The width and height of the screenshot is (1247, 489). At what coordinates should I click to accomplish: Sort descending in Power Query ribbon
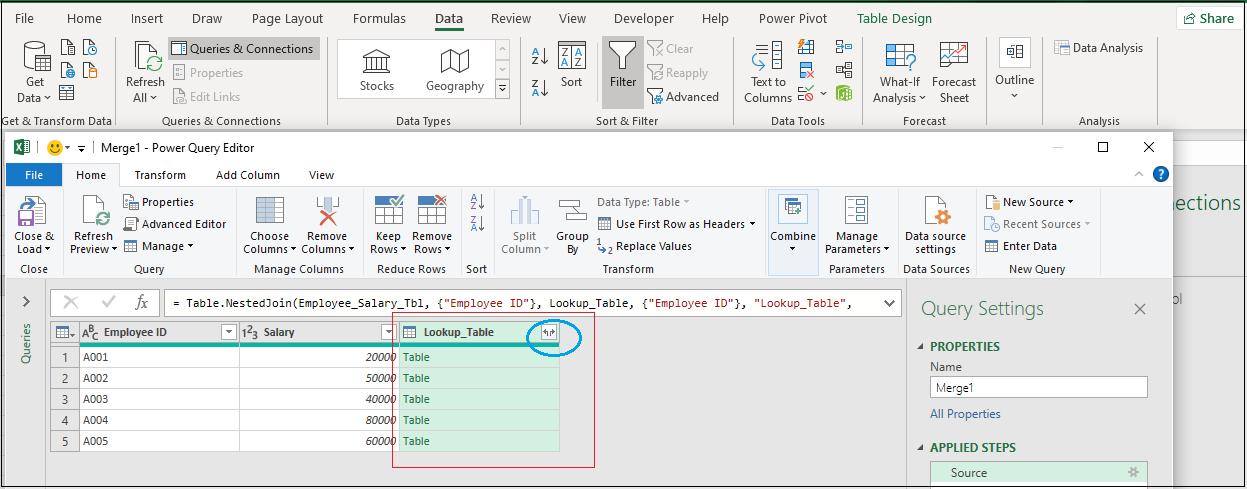(477, 223)
